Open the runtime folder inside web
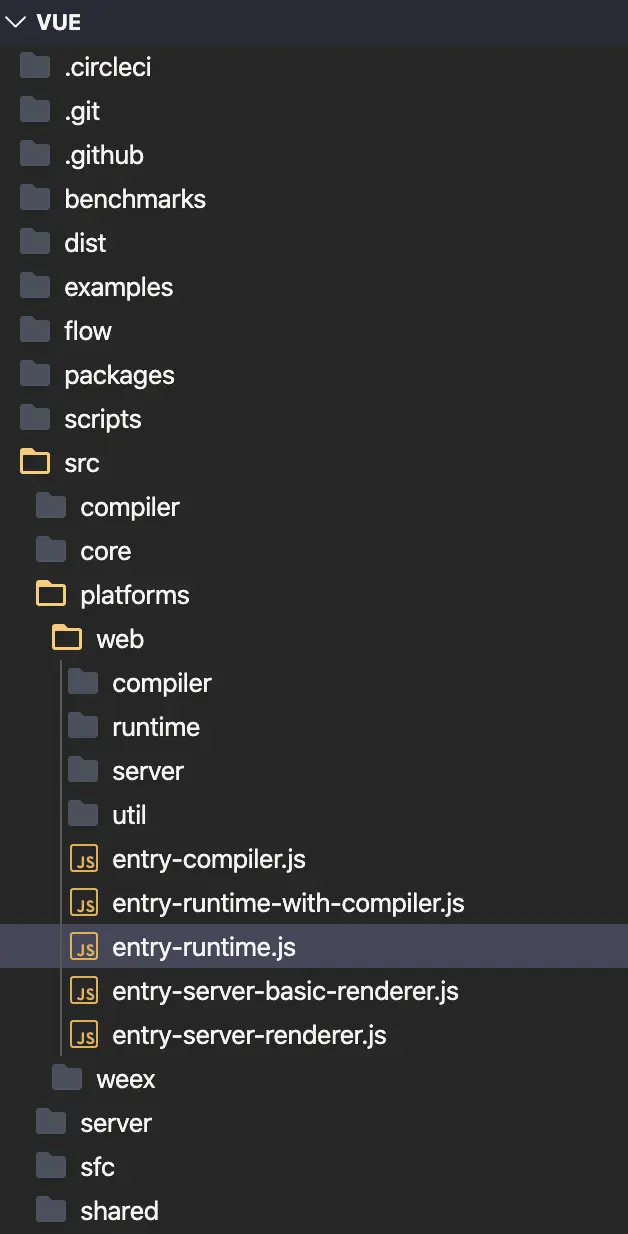 point(156,727)
